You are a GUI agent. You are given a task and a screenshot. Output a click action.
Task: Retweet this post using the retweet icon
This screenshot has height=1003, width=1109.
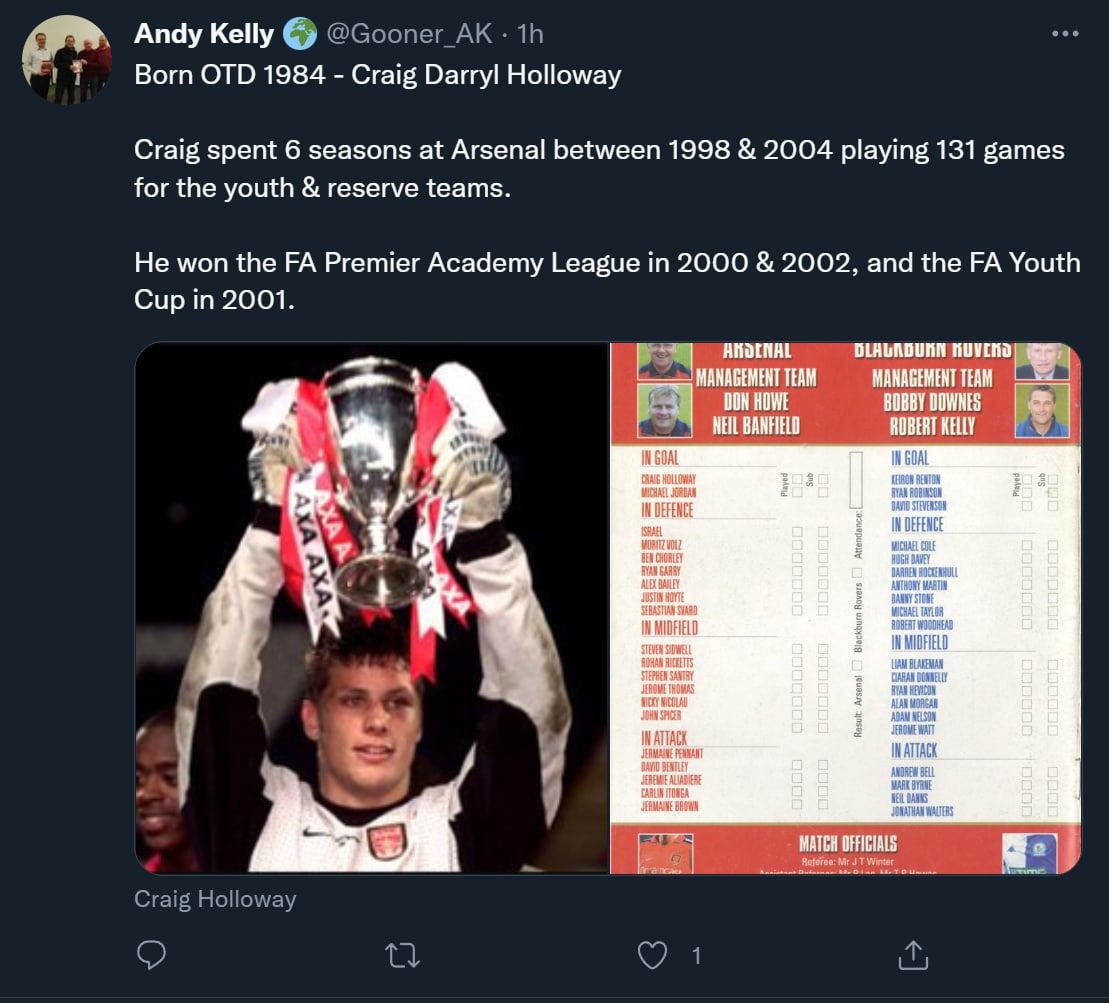pyautogui.click(x=401, y=956)
